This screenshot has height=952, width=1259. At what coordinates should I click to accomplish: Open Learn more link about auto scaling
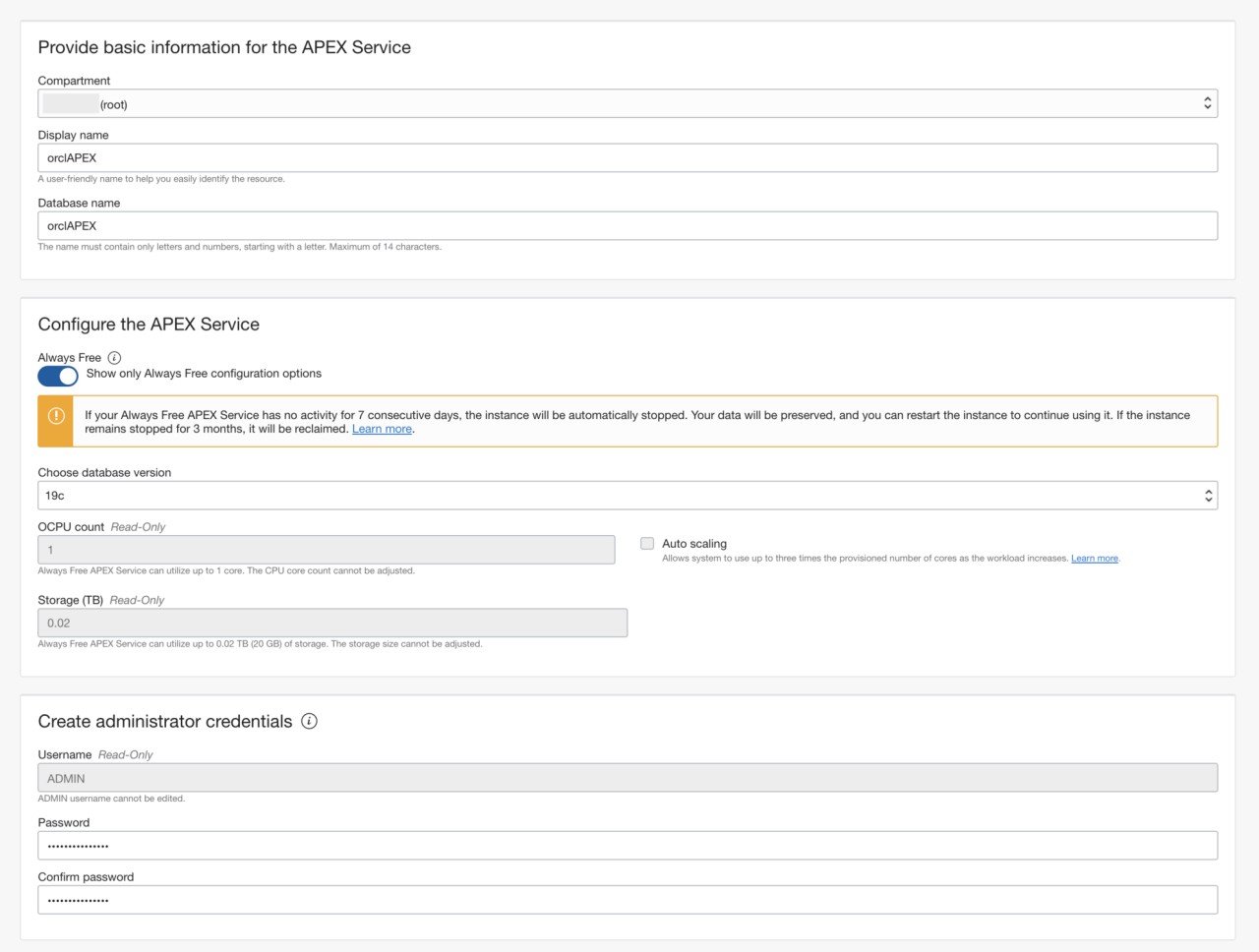(1095, 559)
